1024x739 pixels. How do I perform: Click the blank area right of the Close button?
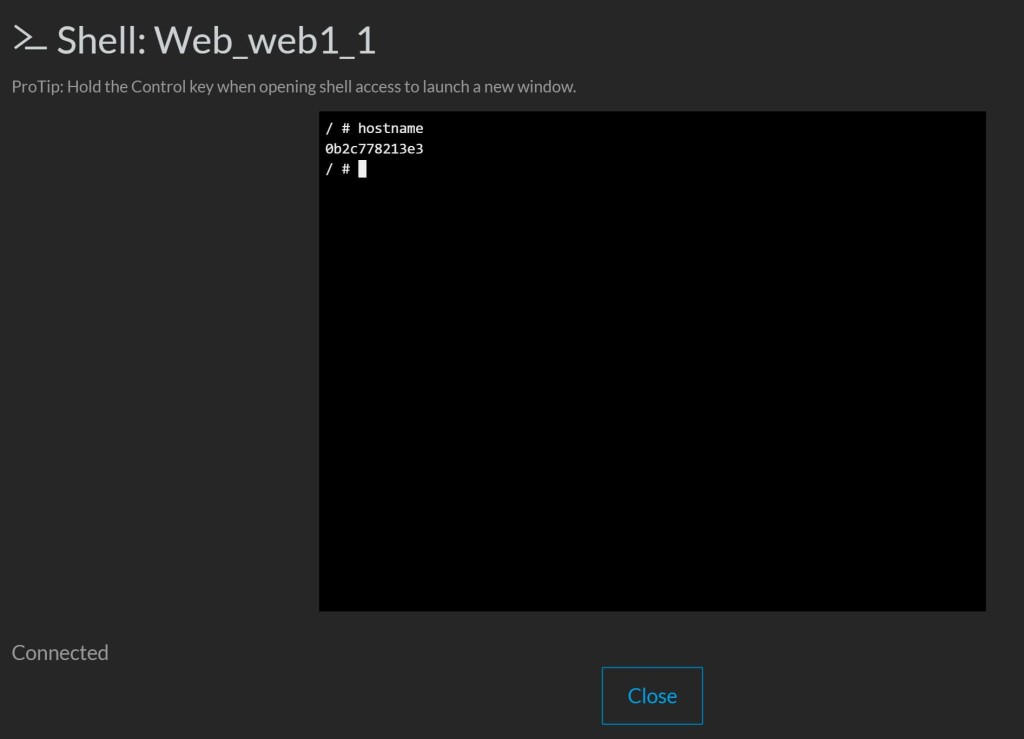click(850, 695)
